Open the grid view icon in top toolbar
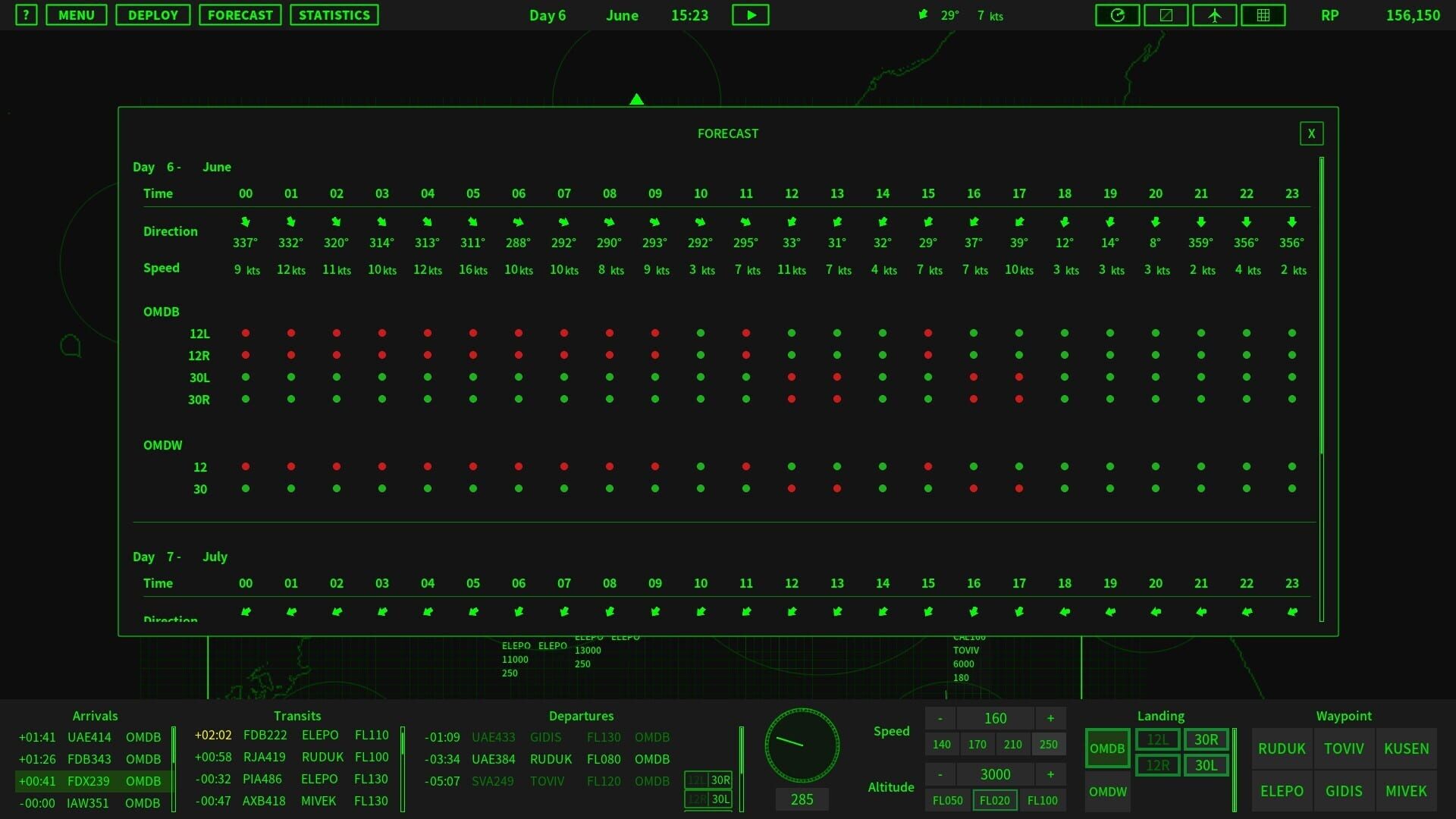Viewport: 1456px width, 819px height. pos(1263,14)
